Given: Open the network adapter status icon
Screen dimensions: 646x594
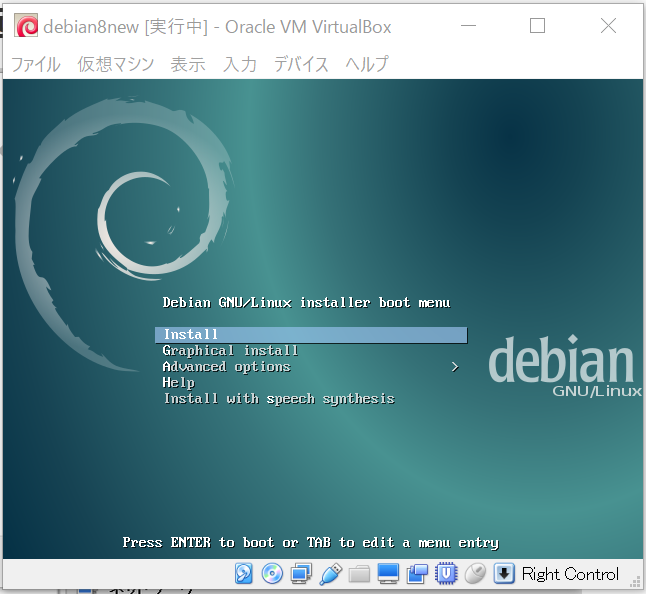Looking at the screenshot, I should tap(301, 574).
